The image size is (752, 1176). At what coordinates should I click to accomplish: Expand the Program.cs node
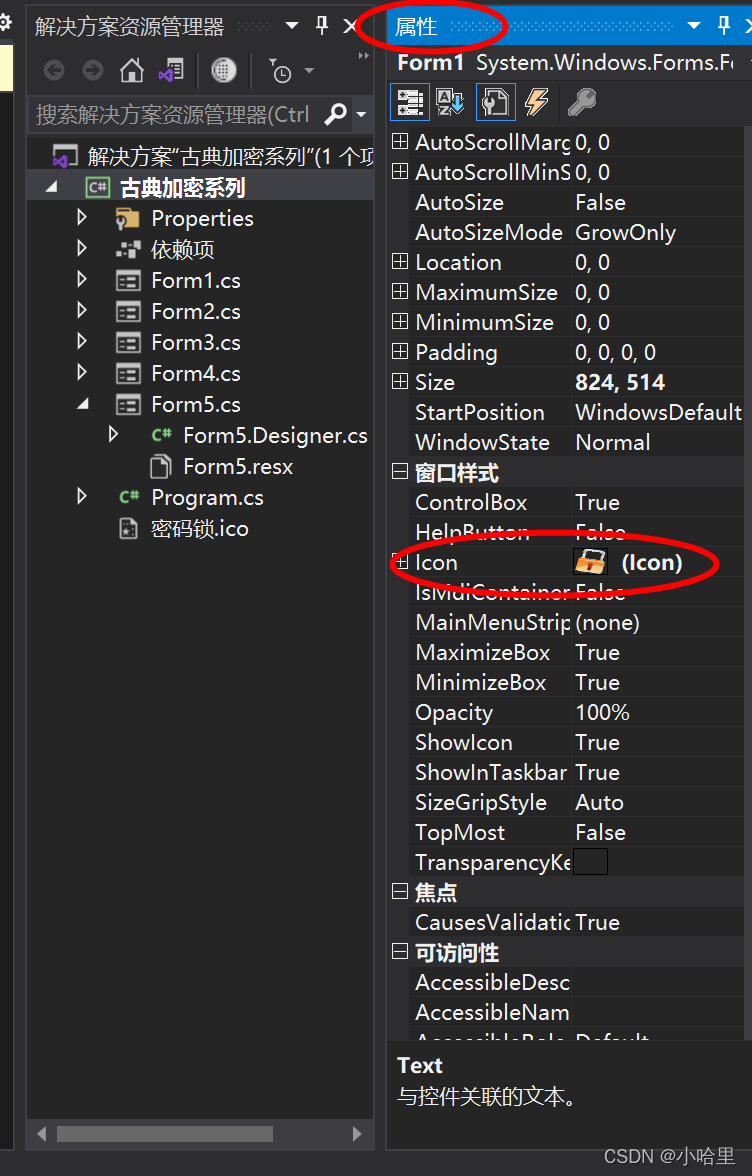[82, 496]
